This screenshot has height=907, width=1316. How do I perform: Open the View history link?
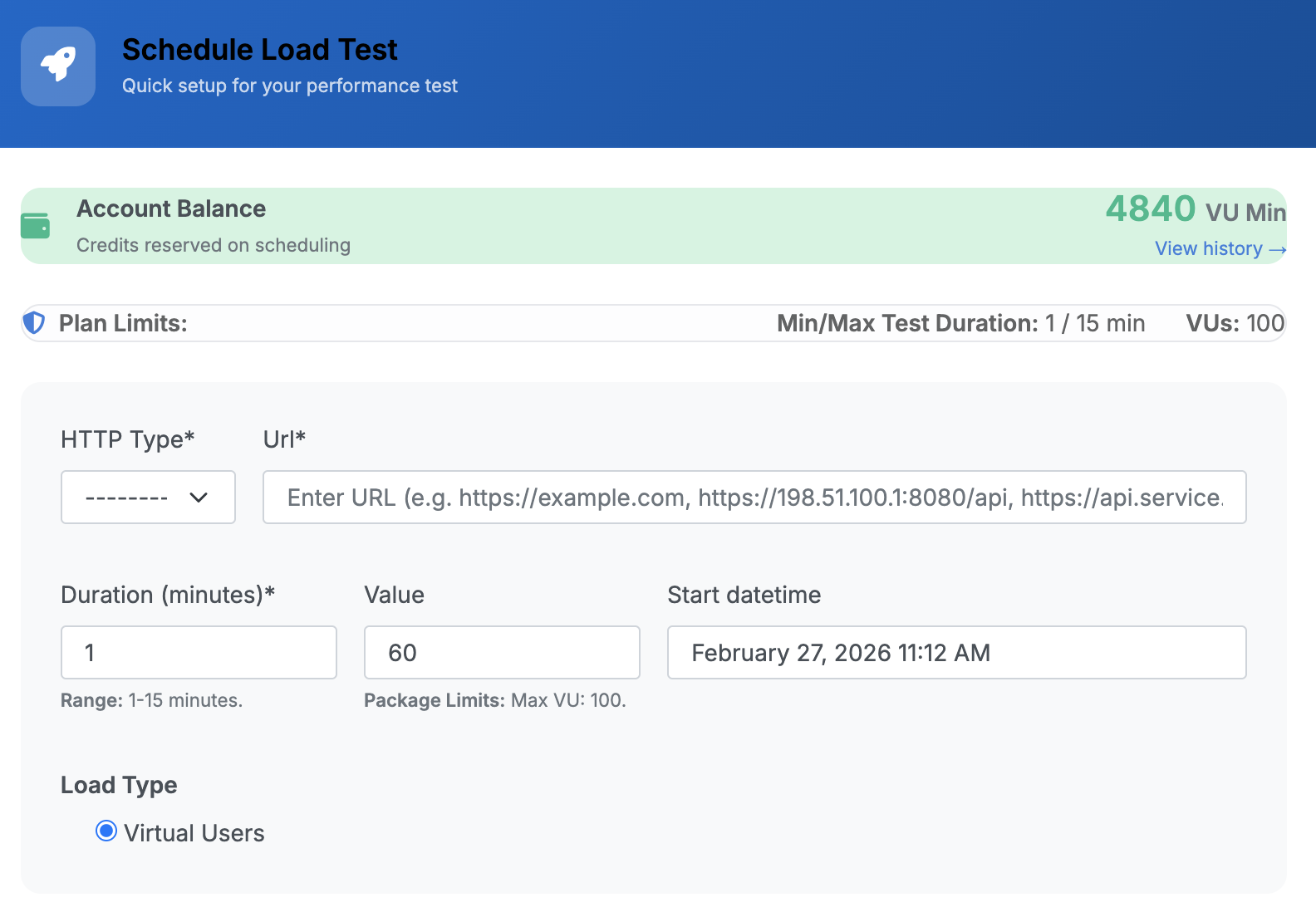[x=1220, y=248]
